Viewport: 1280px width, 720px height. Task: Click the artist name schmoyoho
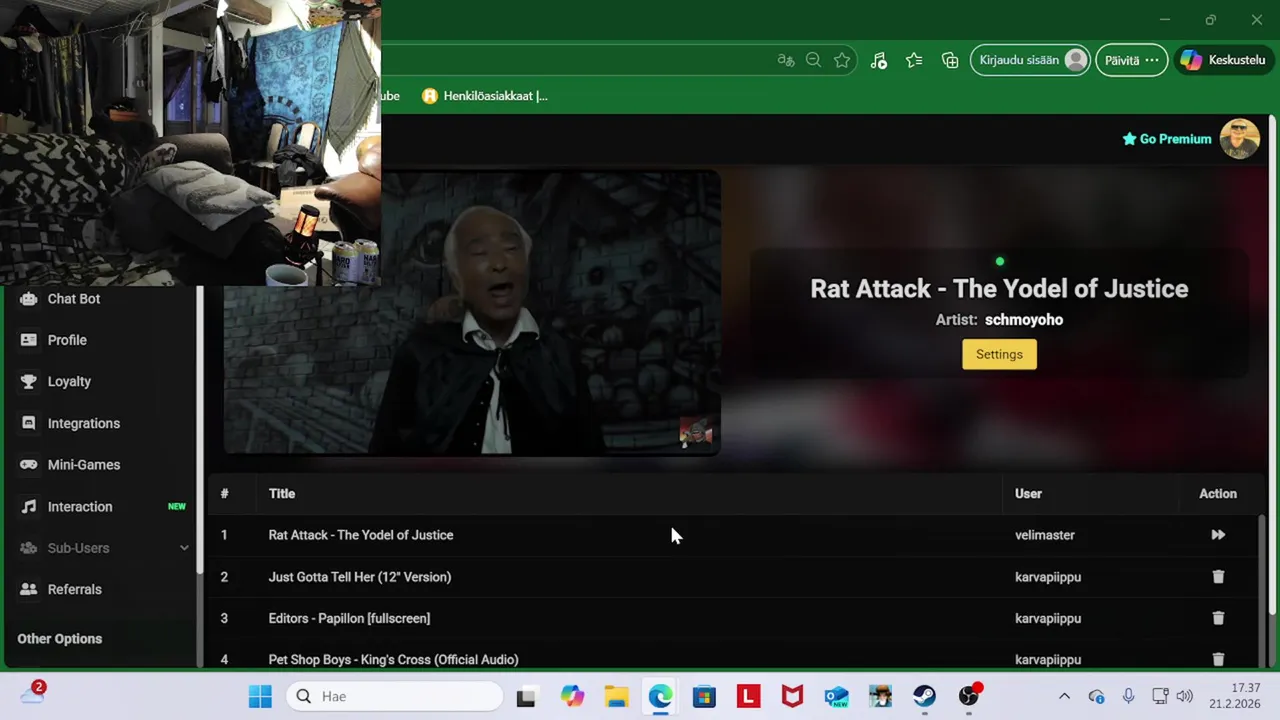pyautogui.click(x=1024, y=320)
